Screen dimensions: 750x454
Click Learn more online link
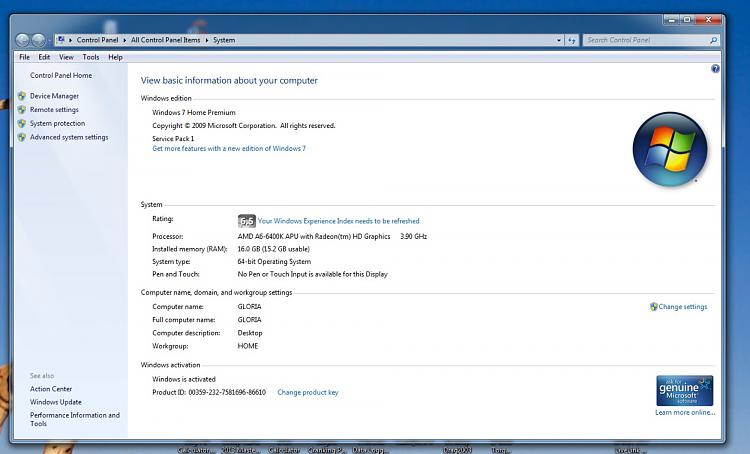(x=685, y=412)
